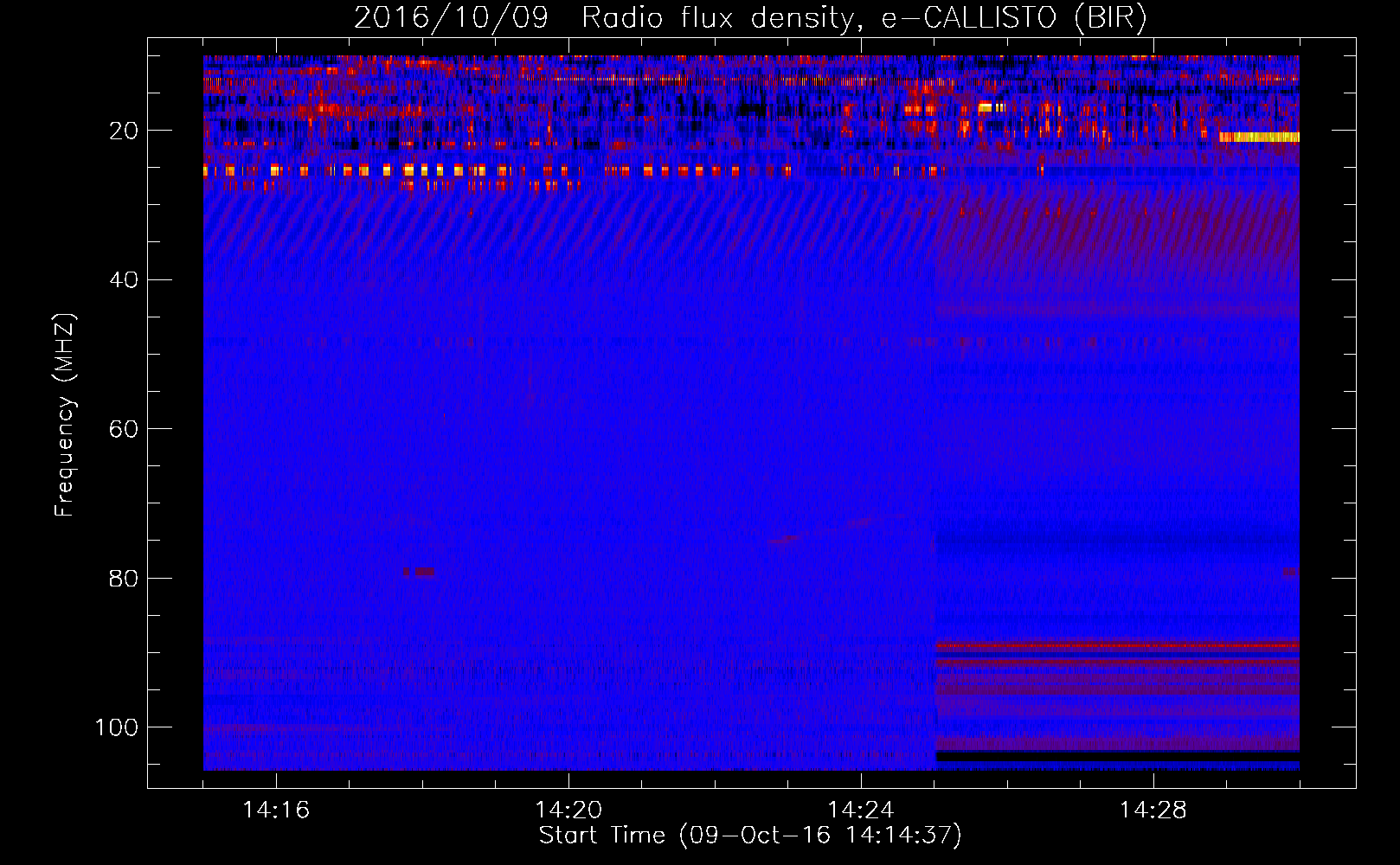Image resolution: width=1400 pixels, height=865 pixels.
Task: Click the '14:20' time tick label
Action: click(x=568, y=811)
